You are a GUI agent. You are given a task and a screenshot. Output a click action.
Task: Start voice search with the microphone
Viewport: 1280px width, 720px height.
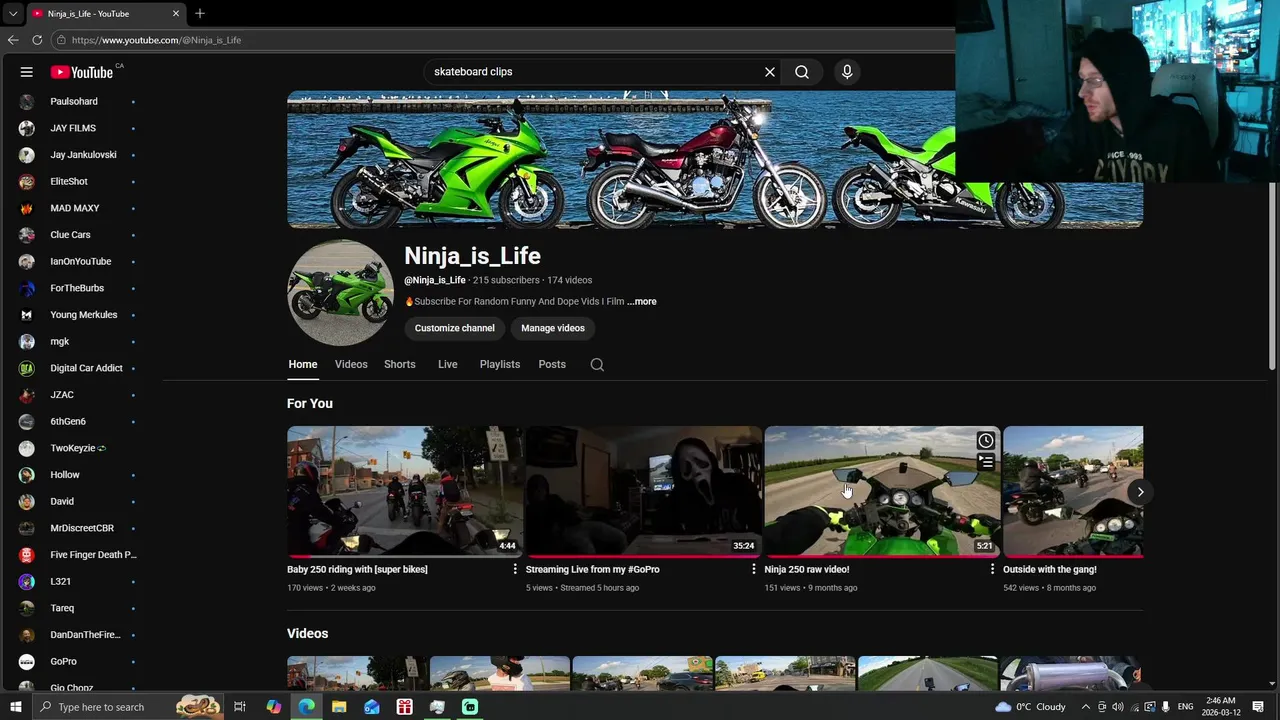point(847,72)
